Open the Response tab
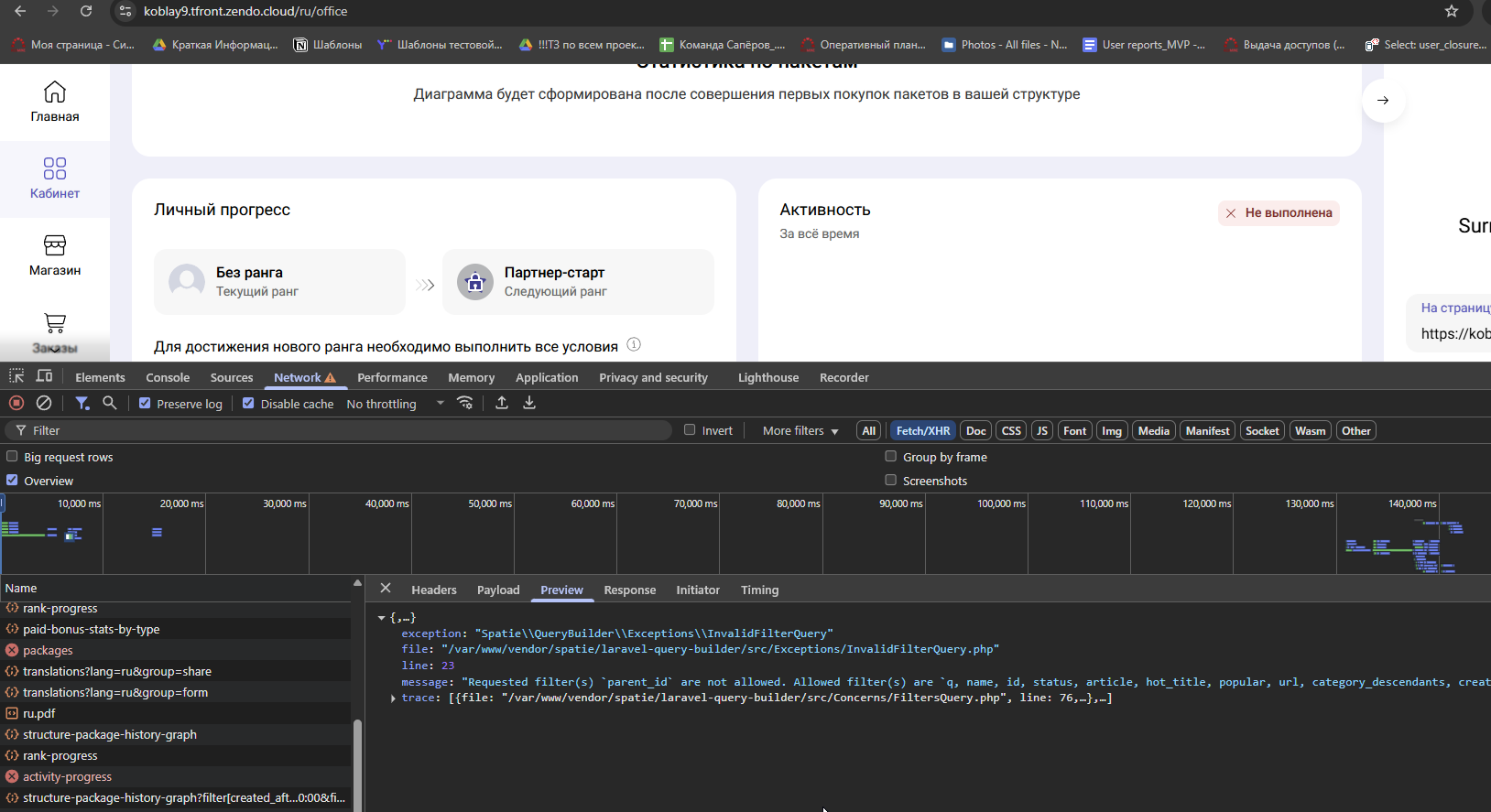Screen dimensions: 1491x812 630,590
